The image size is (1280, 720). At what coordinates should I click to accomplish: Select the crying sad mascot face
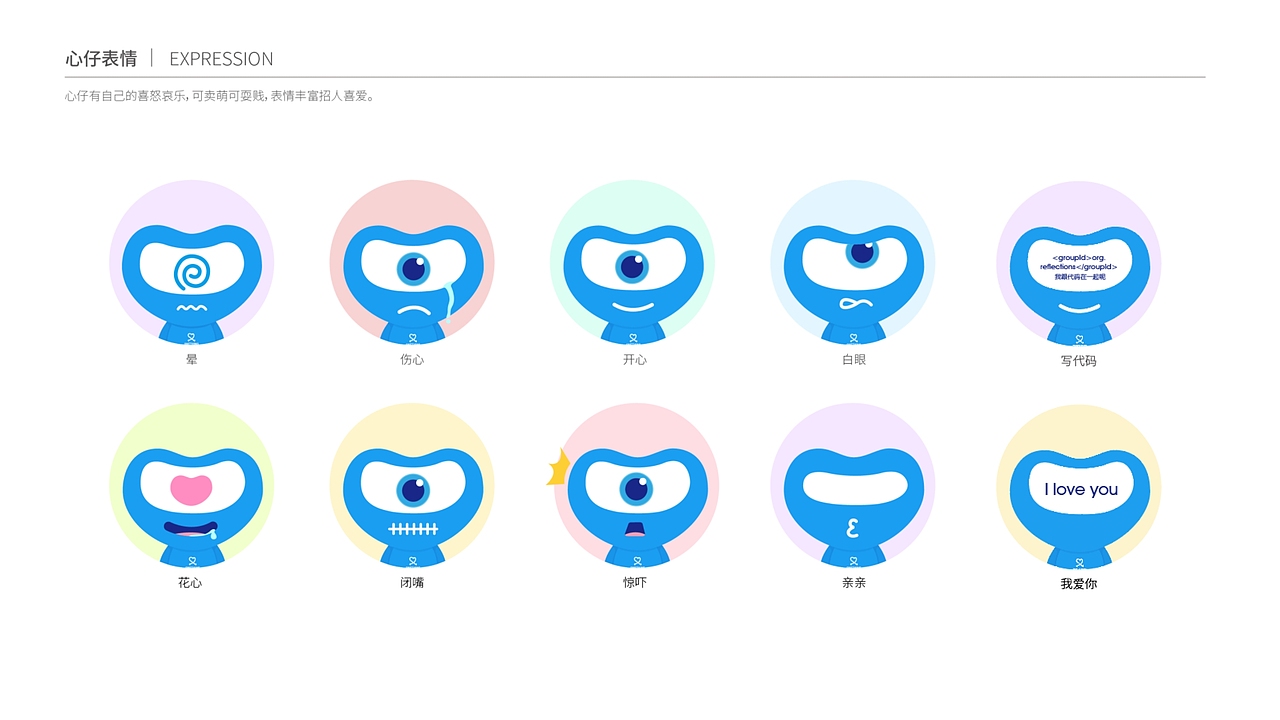(x=412, y=262)
